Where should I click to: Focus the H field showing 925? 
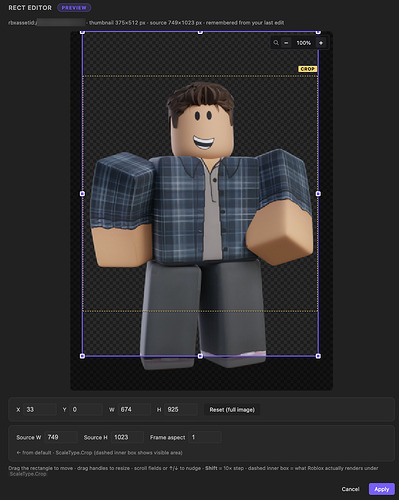coord(181,409)
